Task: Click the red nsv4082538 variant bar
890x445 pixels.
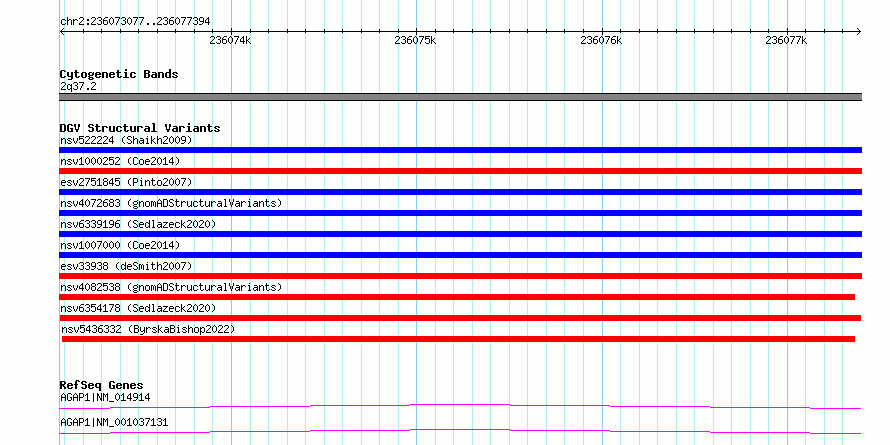Action: click(457, 297)
